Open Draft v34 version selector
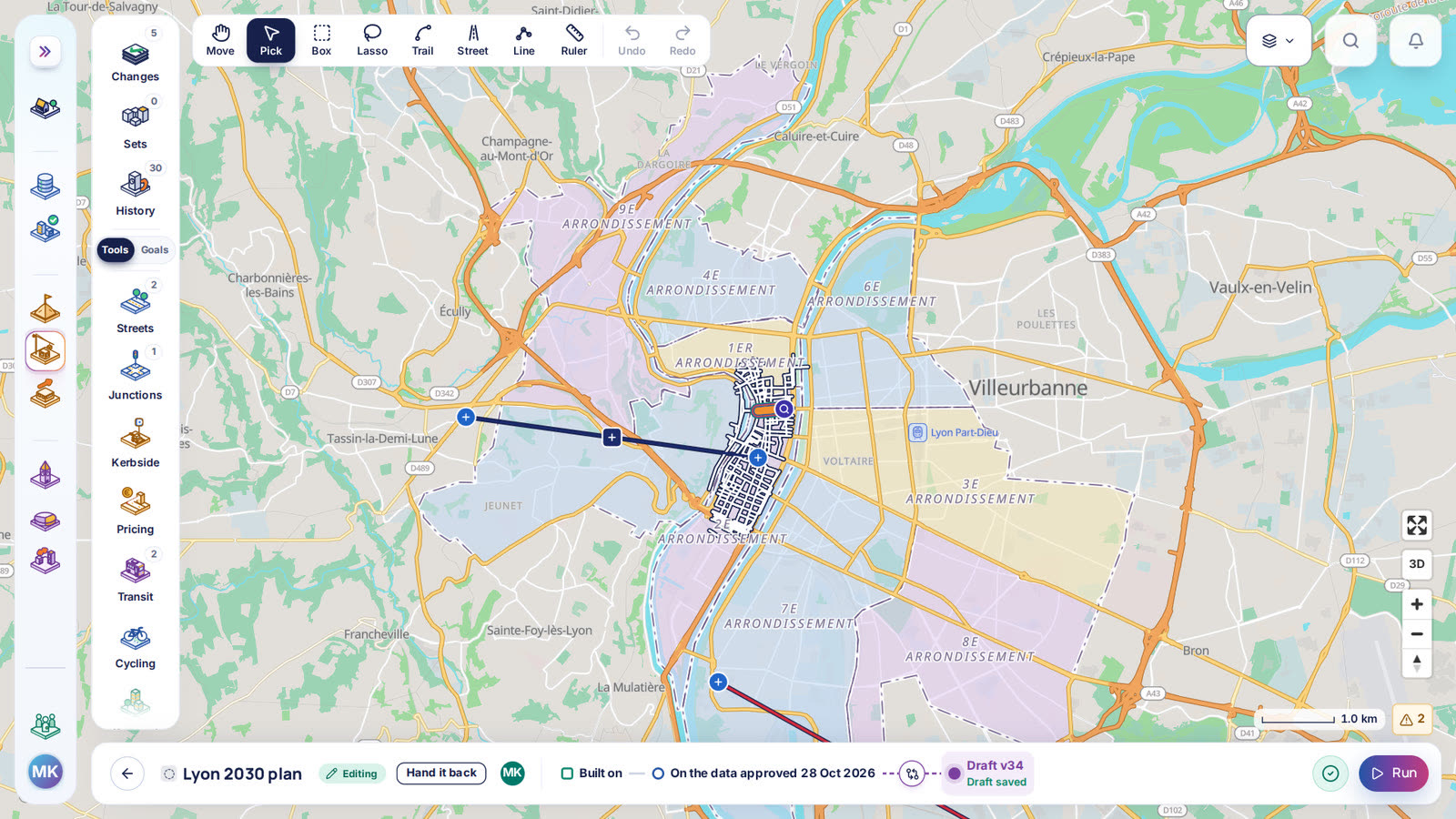1456x819 pixels. pos(988,773)
